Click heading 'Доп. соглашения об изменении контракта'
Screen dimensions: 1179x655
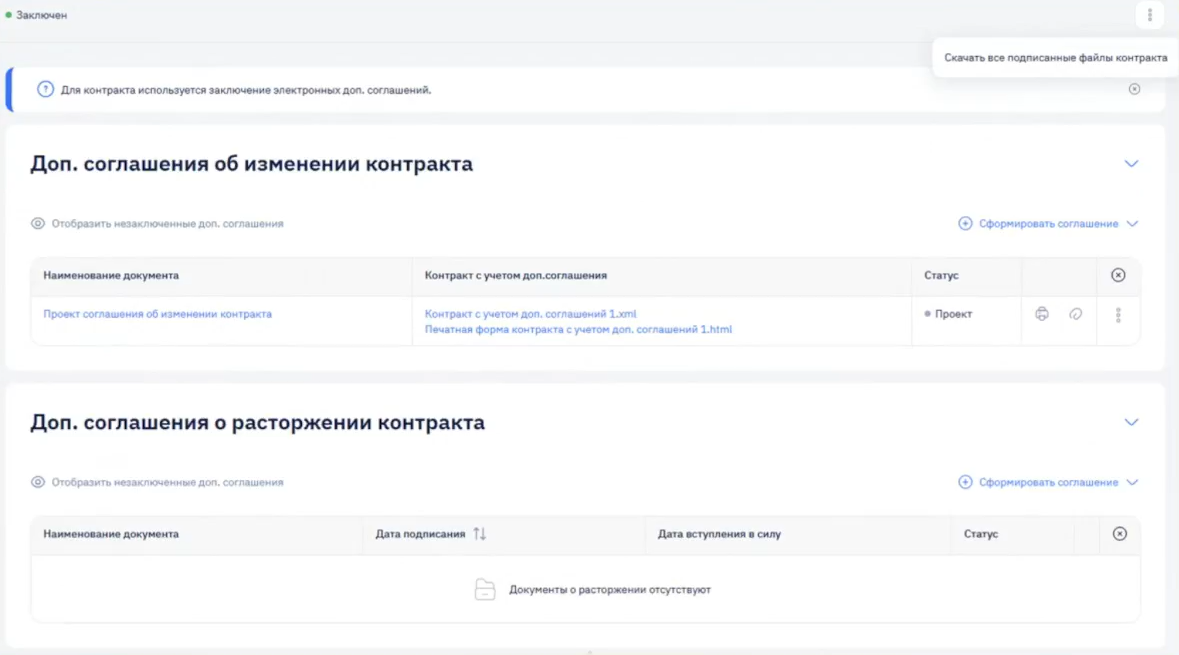(x=251, y=164)
